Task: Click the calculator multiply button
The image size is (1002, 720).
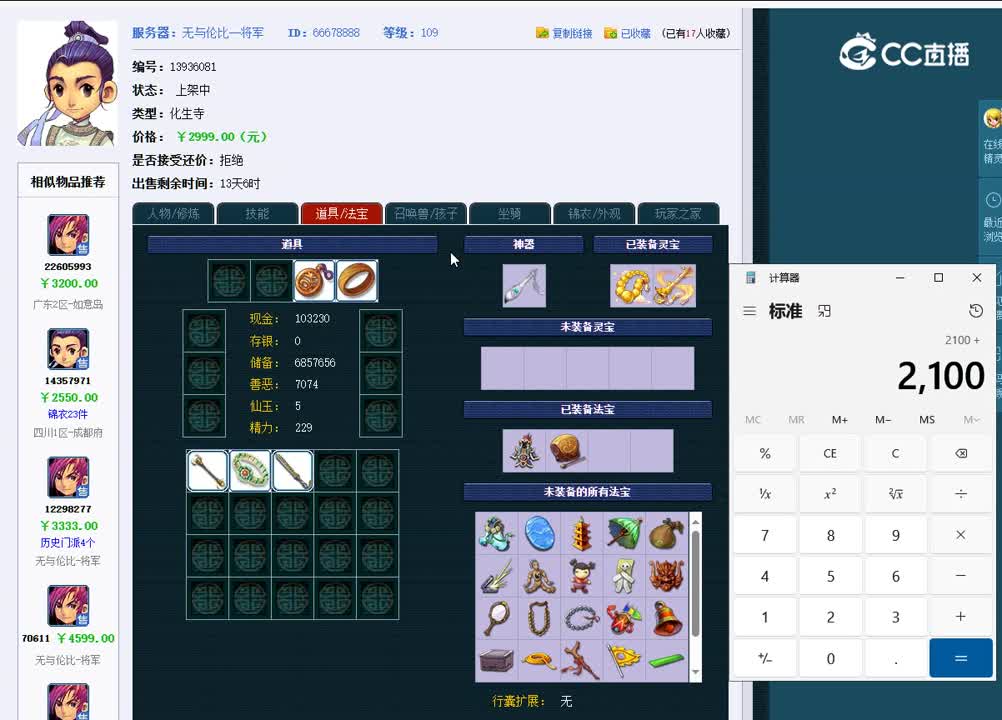Action: coord(961,535)
